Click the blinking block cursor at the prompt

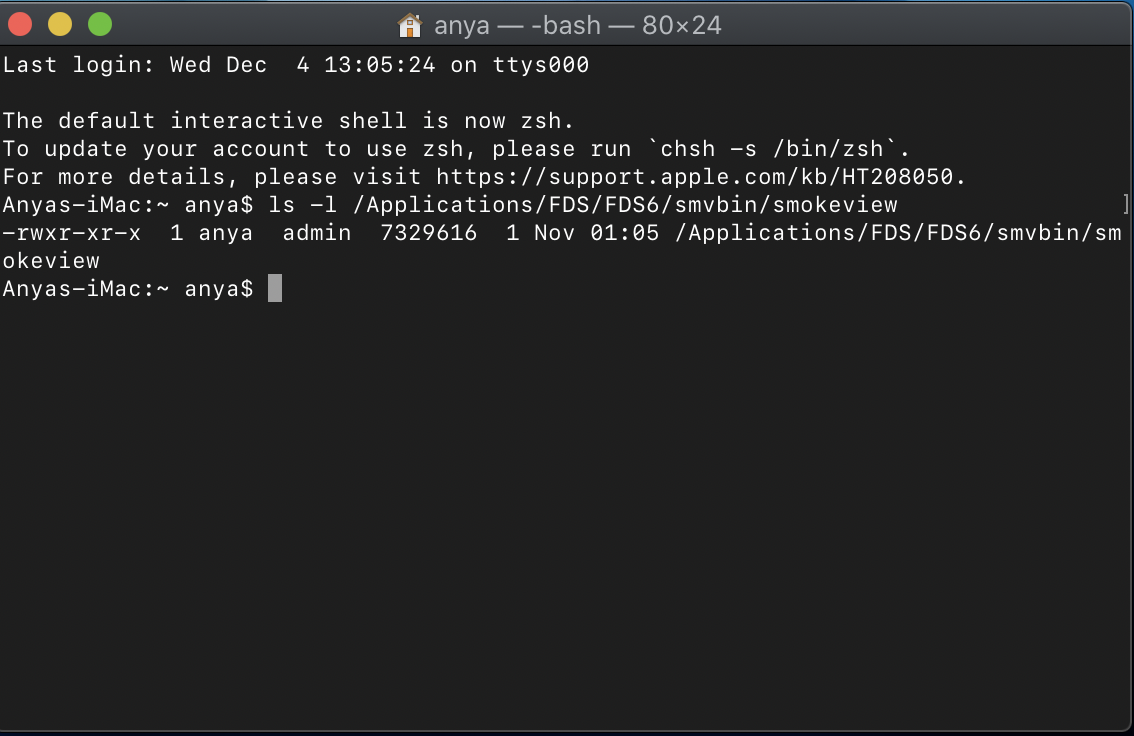[274, 288]
